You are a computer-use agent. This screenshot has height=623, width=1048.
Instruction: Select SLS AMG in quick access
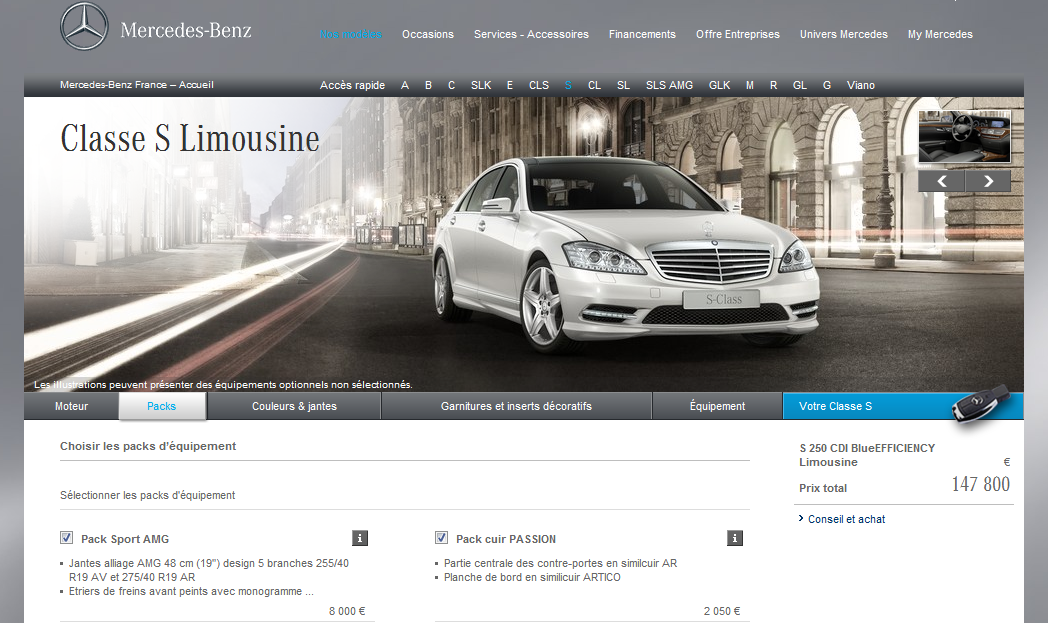tap(669, 86)
